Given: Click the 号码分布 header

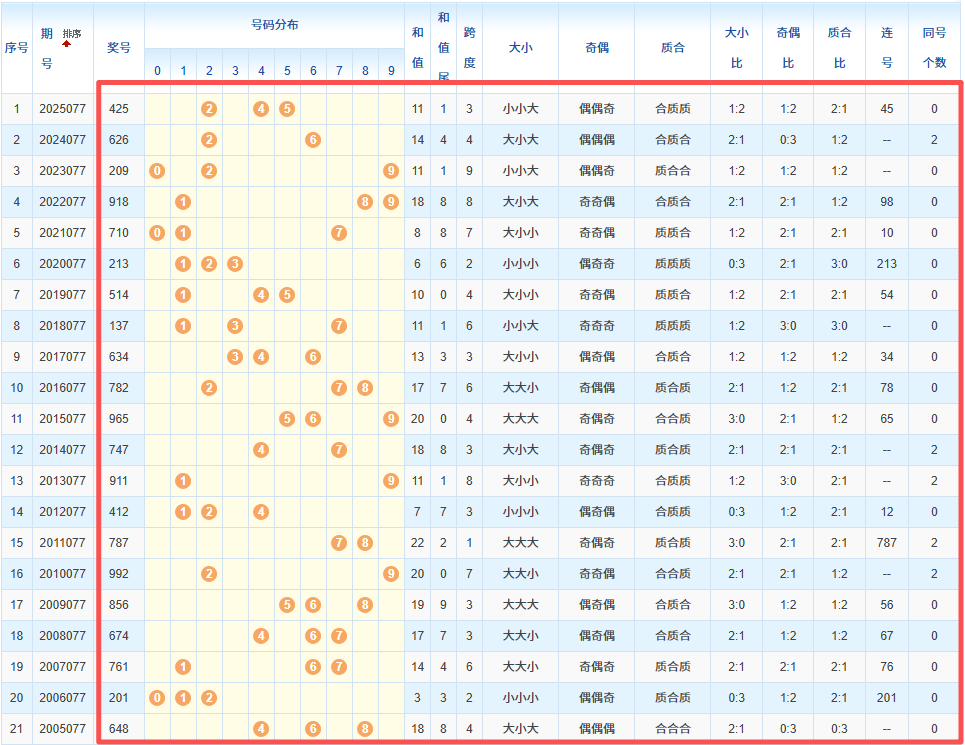Looking at the screenshot, I should tap(274, 25).
